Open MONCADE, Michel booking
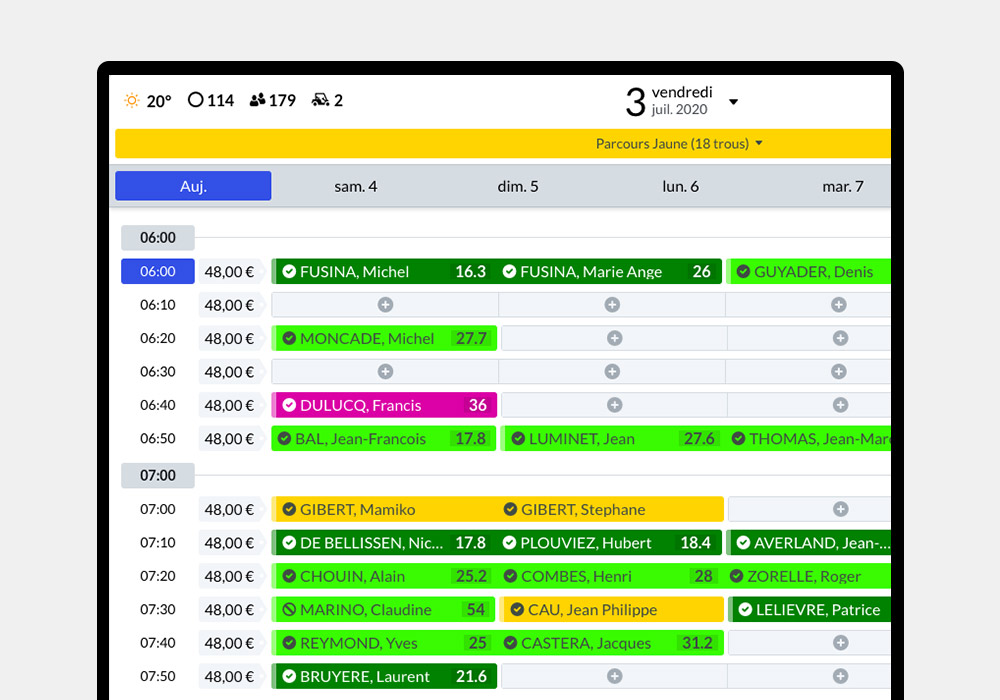The height and width of the screenshot is (700, 1000). 385,339
